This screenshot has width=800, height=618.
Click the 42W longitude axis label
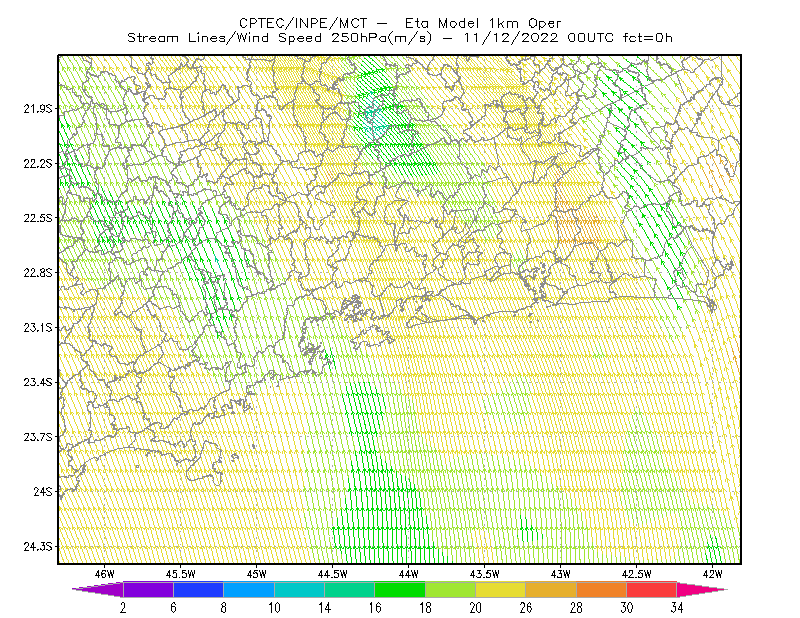tap(712, 574)
